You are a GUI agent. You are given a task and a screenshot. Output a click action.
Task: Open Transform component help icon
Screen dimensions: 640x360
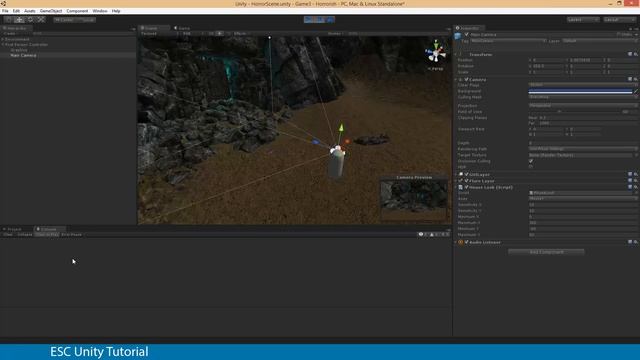point(630,54)
